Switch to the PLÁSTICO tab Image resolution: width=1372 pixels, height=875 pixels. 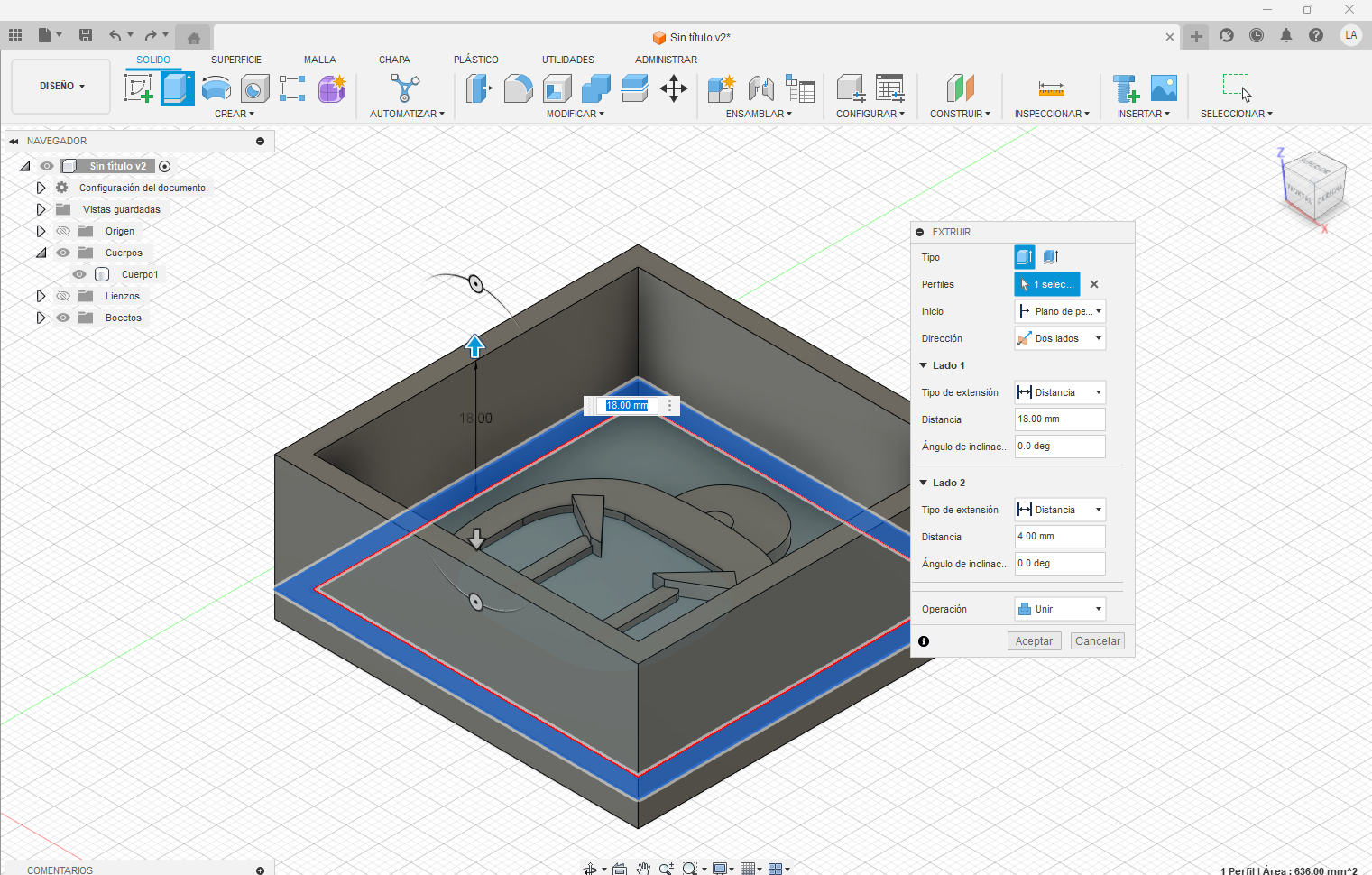476,60
